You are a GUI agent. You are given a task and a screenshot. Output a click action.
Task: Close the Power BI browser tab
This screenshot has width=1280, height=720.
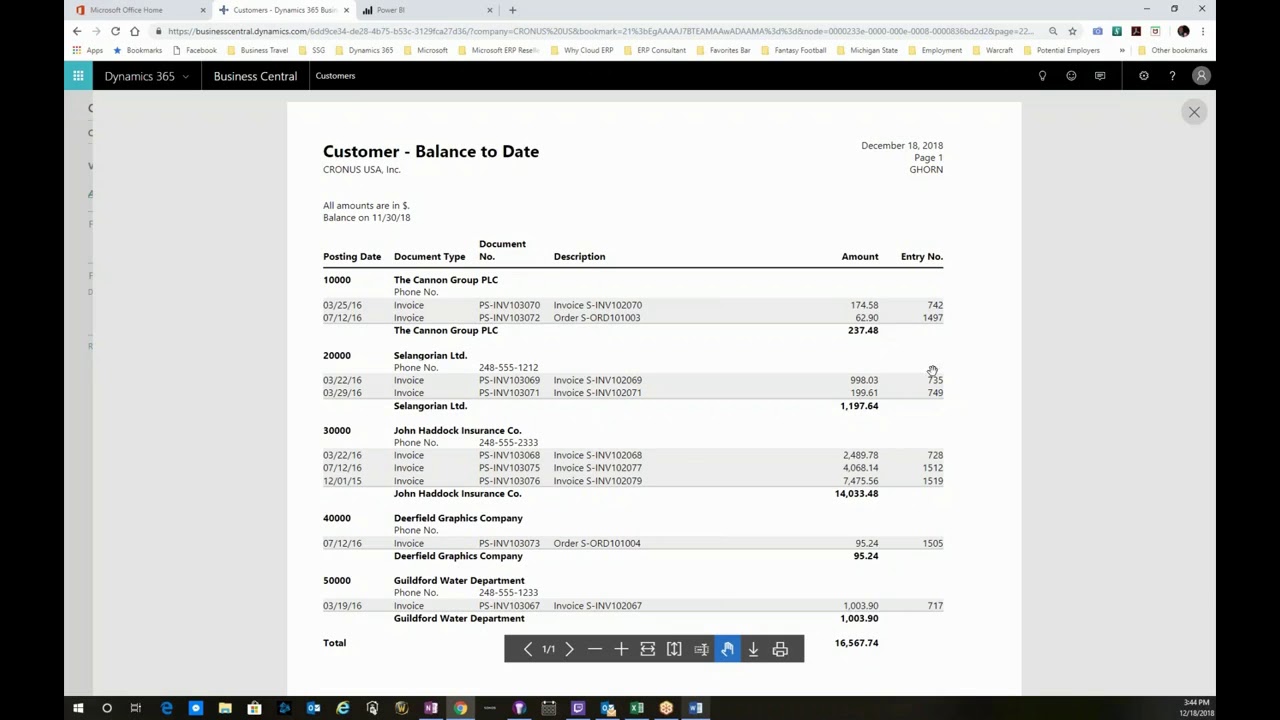tap(490, 10)
